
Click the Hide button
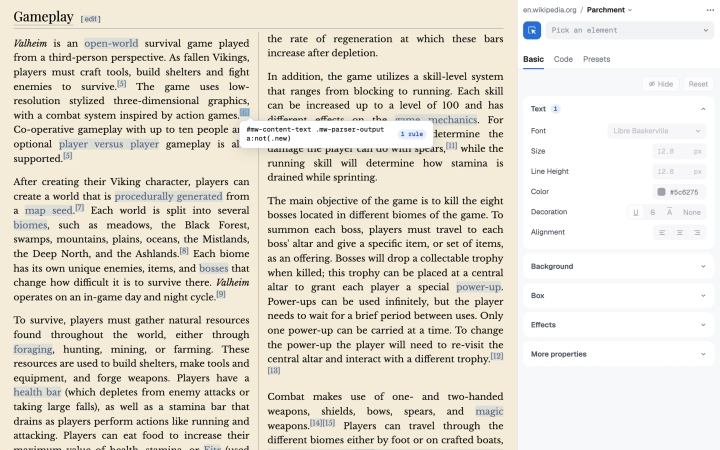660,84
